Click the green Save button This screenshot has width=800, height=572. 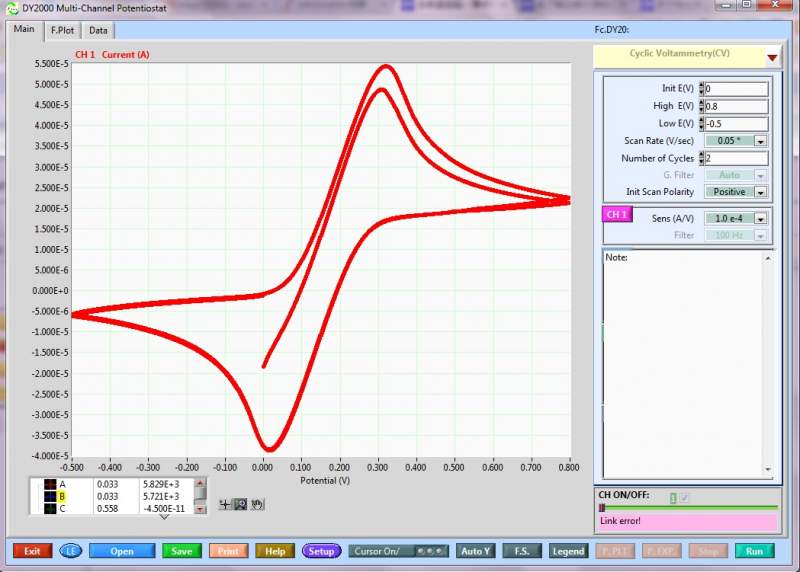coord(182,551)
